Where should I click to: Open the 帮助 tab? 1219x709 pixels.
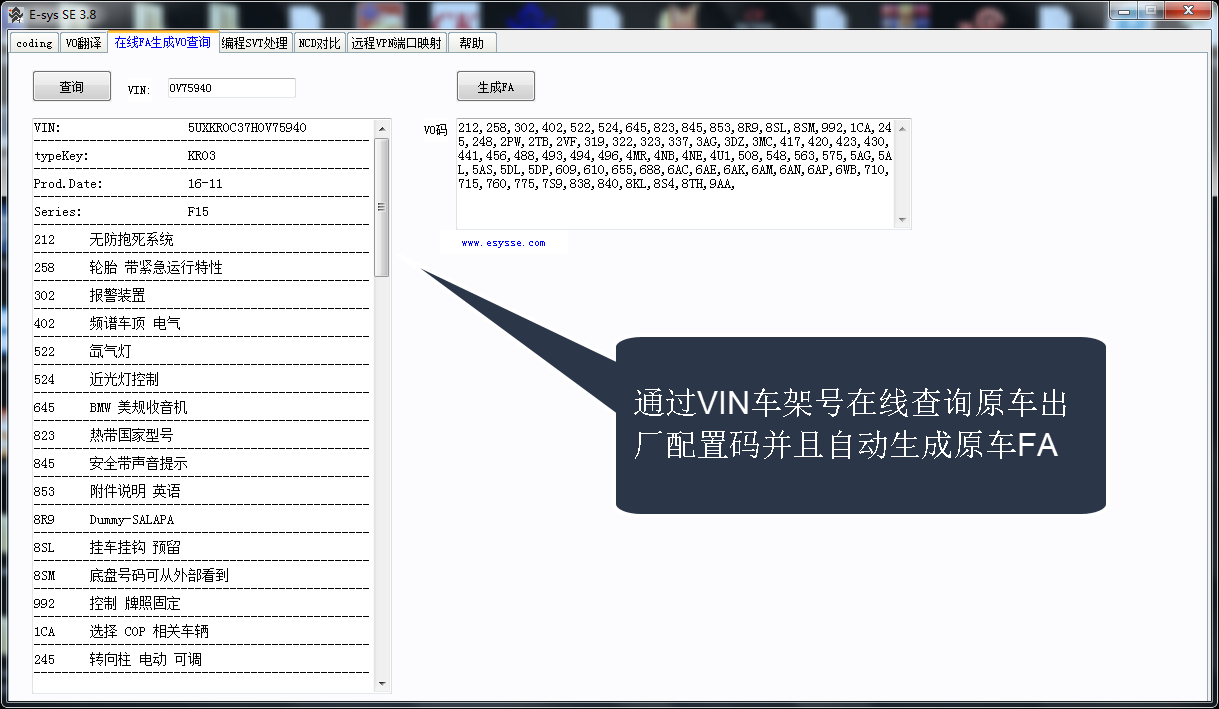point(472,43)
